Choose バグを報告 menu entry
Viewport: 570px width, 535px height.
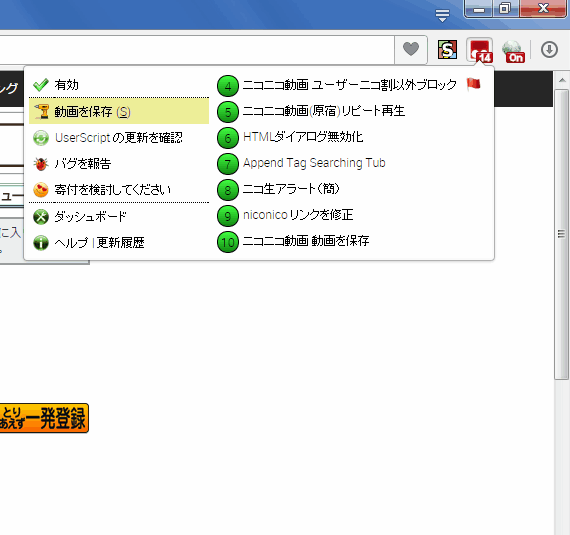[x=83, y=164]
